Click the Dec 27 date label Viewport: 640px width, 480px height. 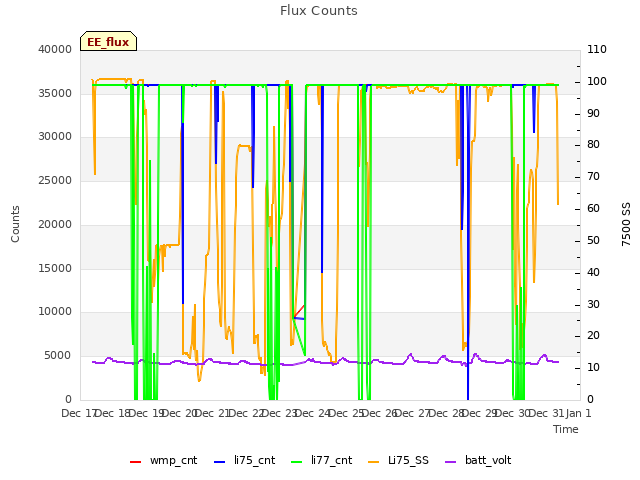(x=413, y=413)
